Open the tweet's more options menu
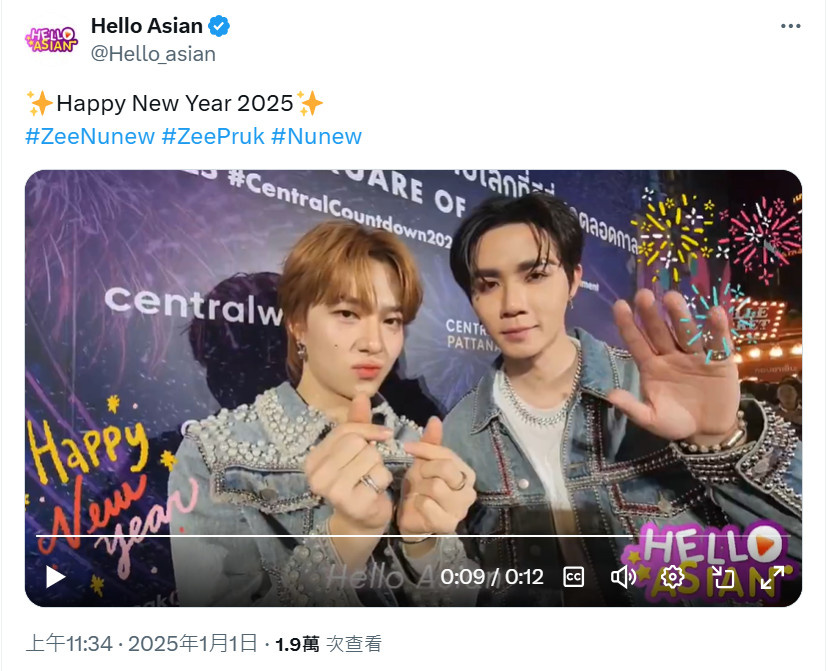Image resolution: width=830 pixels, height=671 pixels. (790, 26)
